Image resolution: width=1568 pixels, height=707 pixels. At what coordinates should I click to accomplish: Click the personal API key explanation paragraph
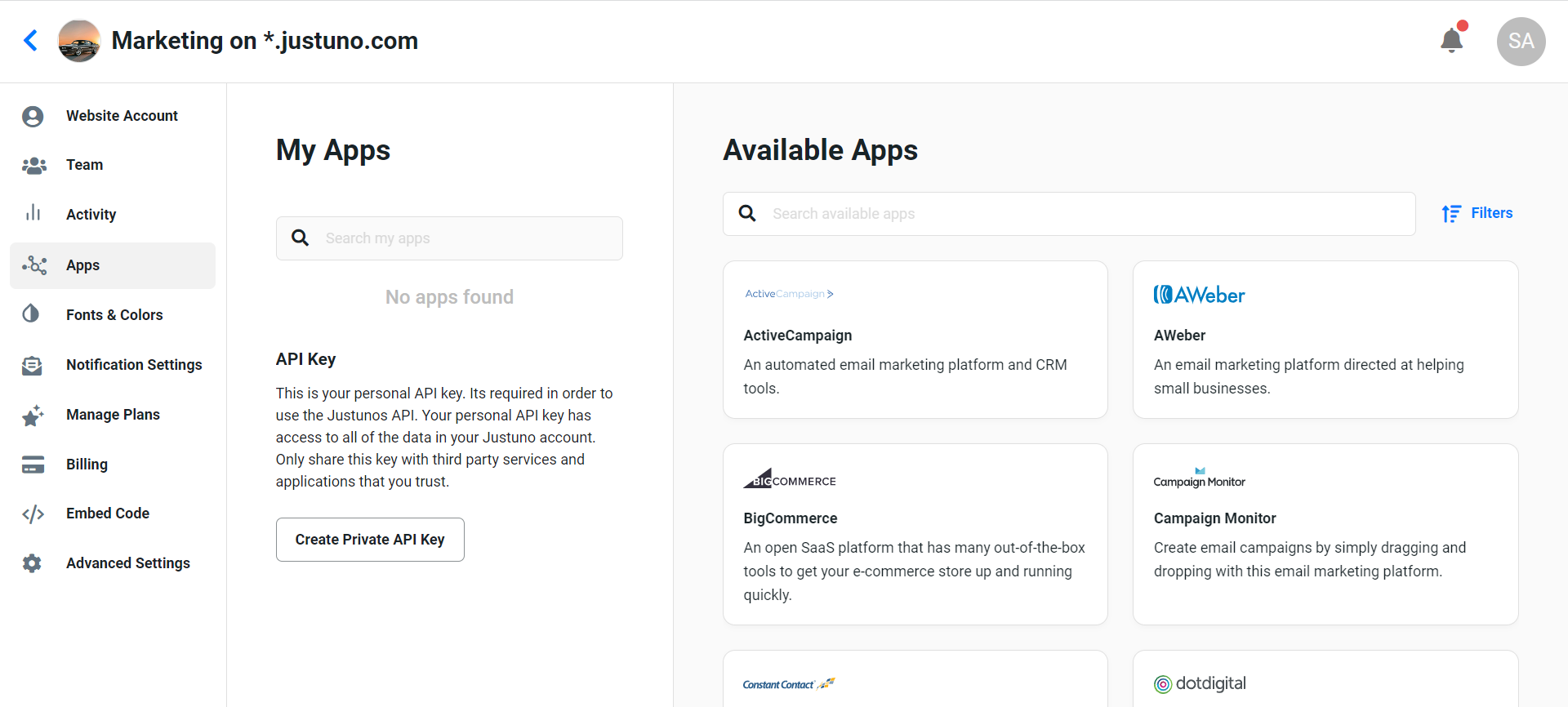444,438
